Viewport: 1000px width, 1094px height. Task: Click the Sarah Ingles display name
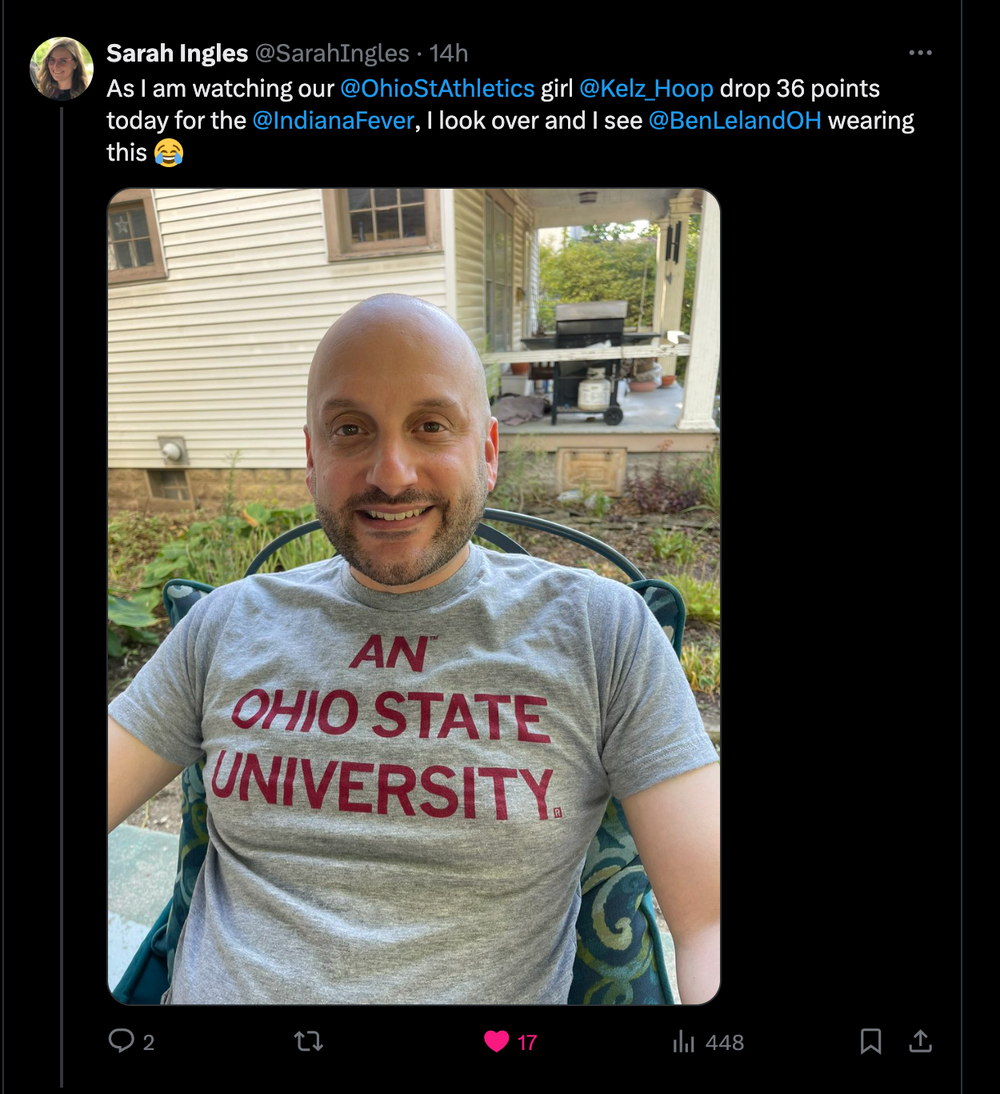[177, 53]
